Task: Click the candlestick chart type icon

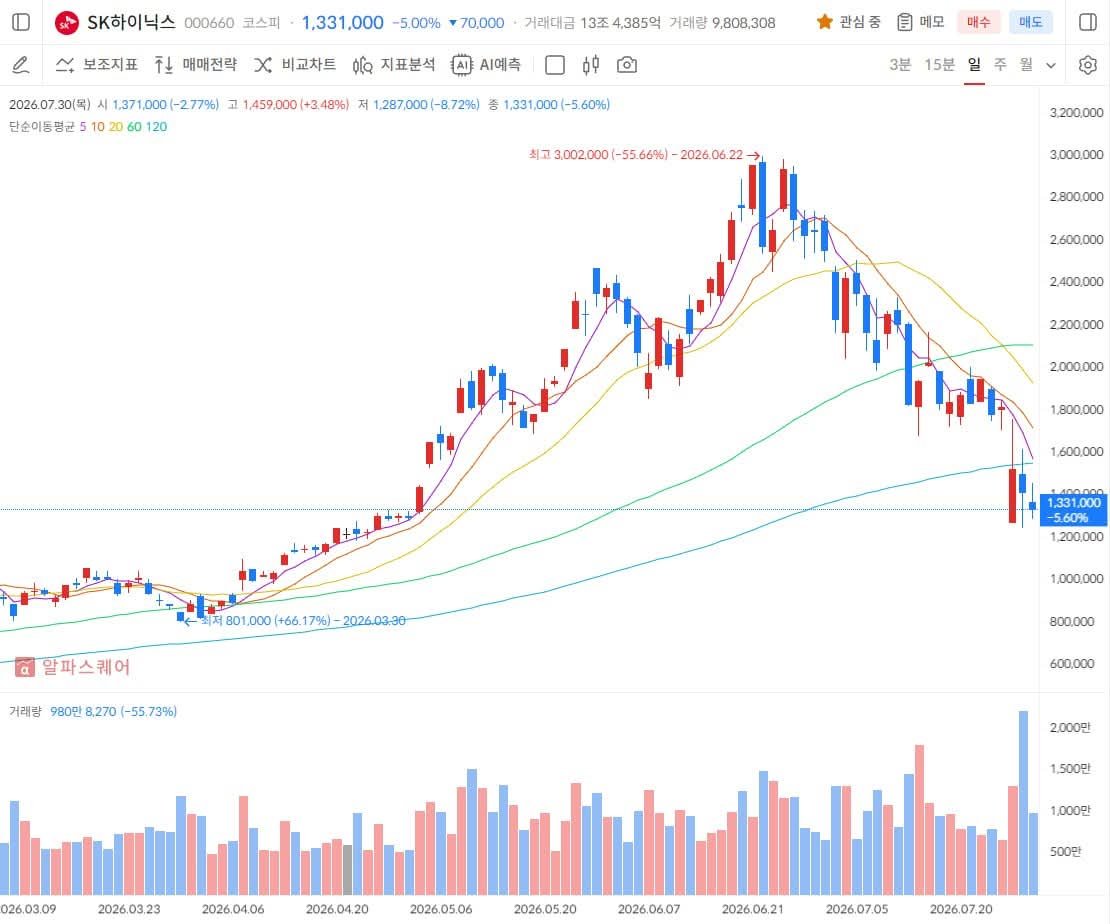Action: (590, 65)
